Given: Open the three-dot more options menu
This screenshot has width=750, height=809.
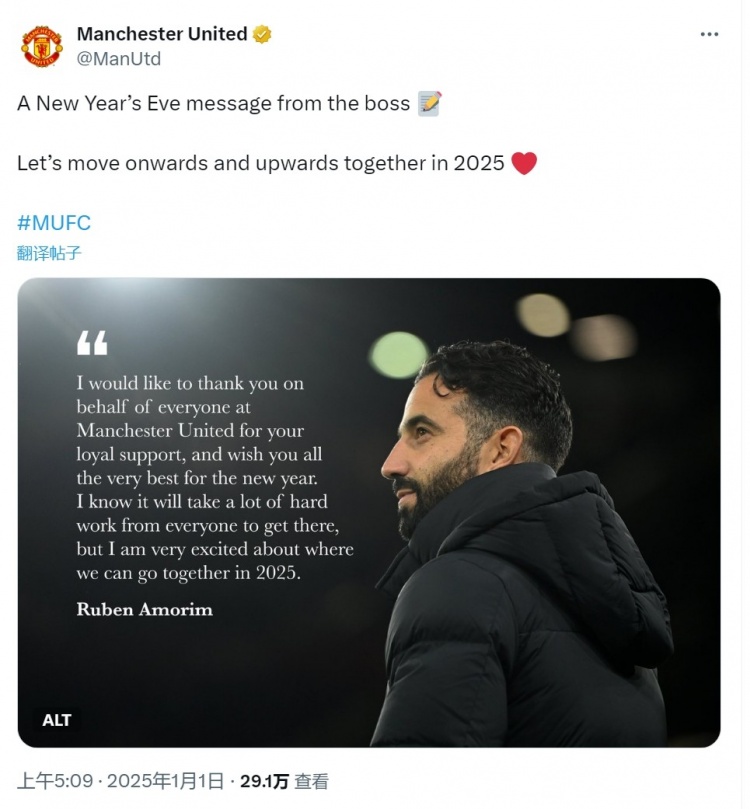Looking at the screenshot, I should (709, 34).
